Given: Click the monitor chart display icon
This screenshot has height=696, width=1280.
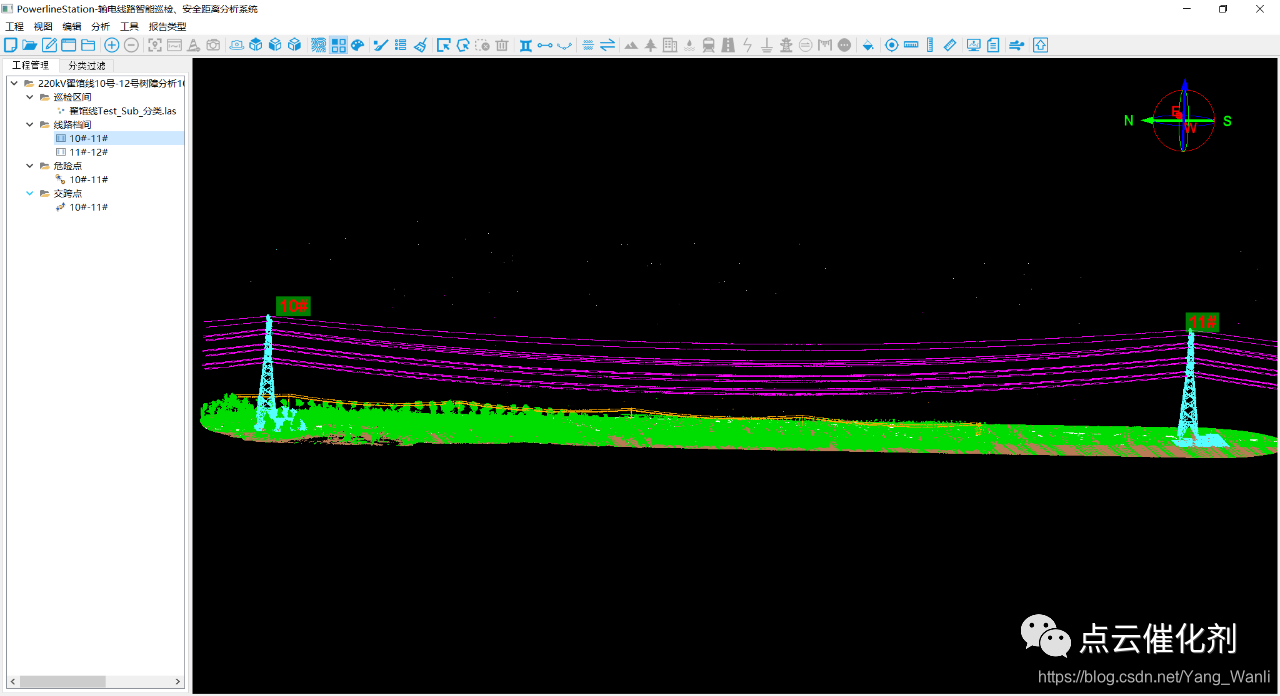Looking at the screenshot, I should coord(974,45).
